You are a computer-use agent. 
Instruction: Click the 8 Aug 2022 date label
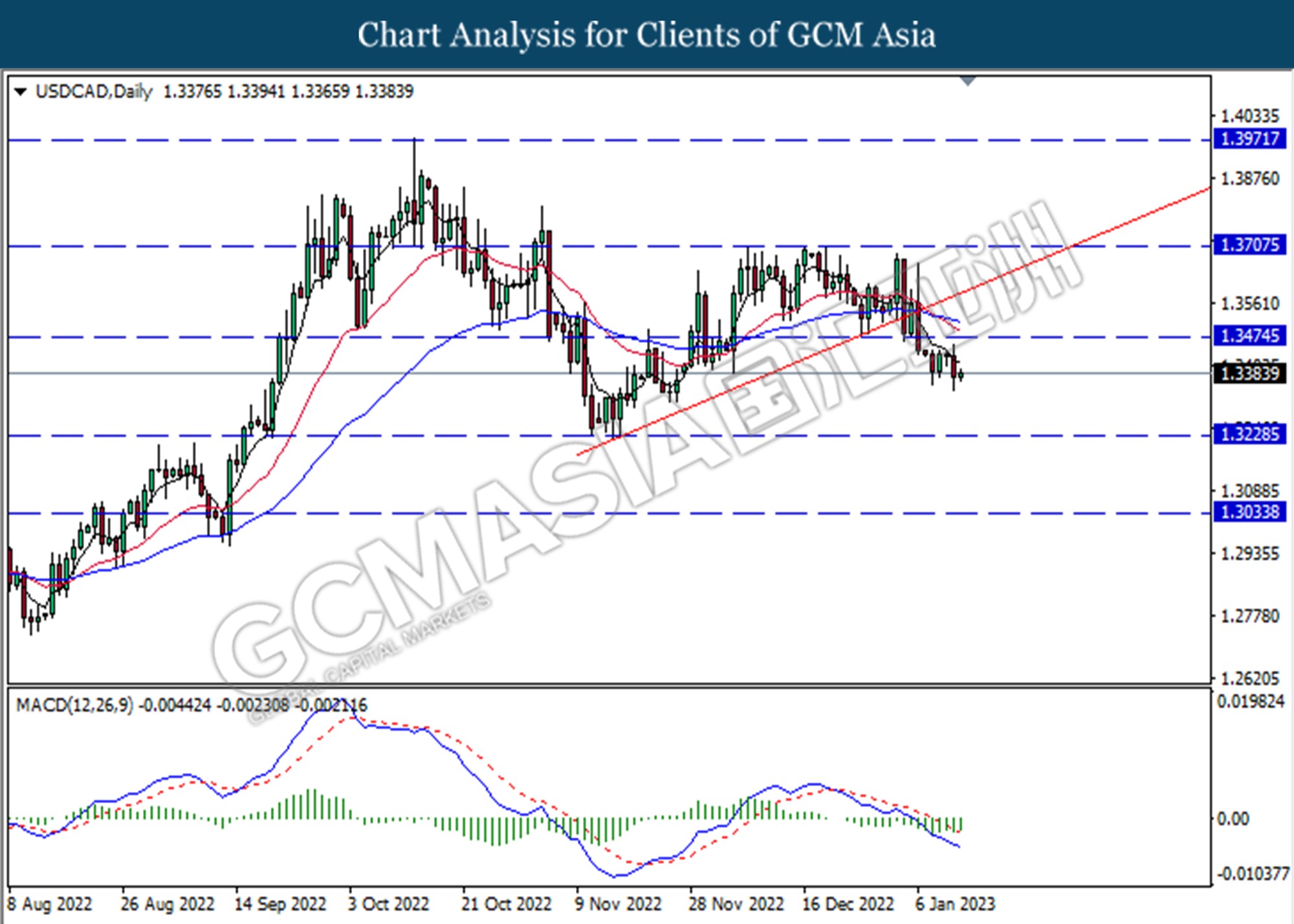[x=50, y=903]
